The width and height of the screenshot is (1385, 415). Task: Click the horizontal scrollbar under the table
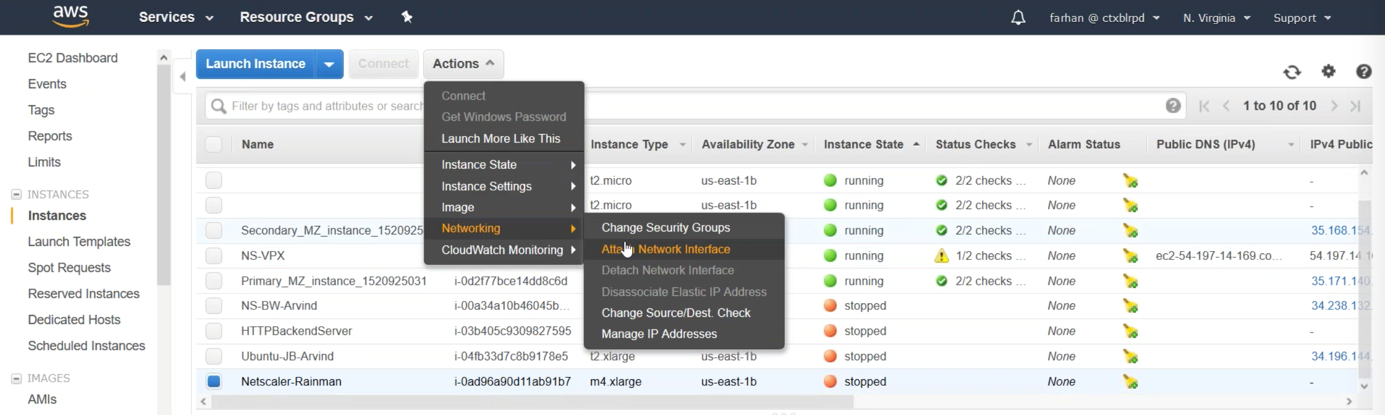click(532, 402)
